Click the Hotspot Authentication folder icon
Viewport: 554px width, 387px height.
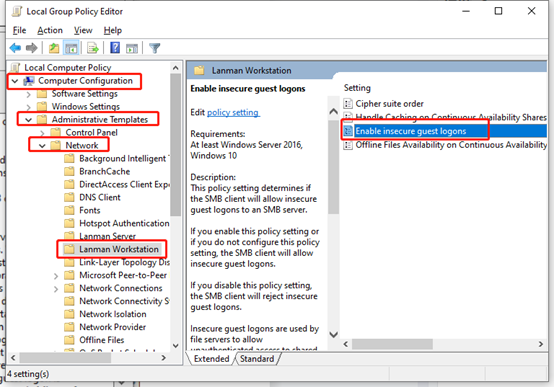tap(69, 223)
